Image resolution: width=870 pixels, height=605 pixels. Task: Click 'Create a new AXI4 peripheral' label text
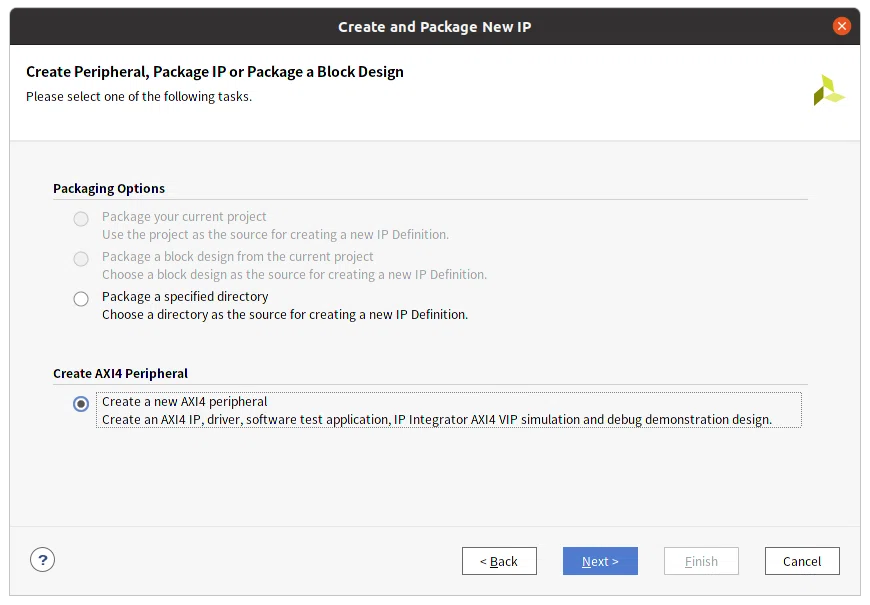tap(185, 401)
